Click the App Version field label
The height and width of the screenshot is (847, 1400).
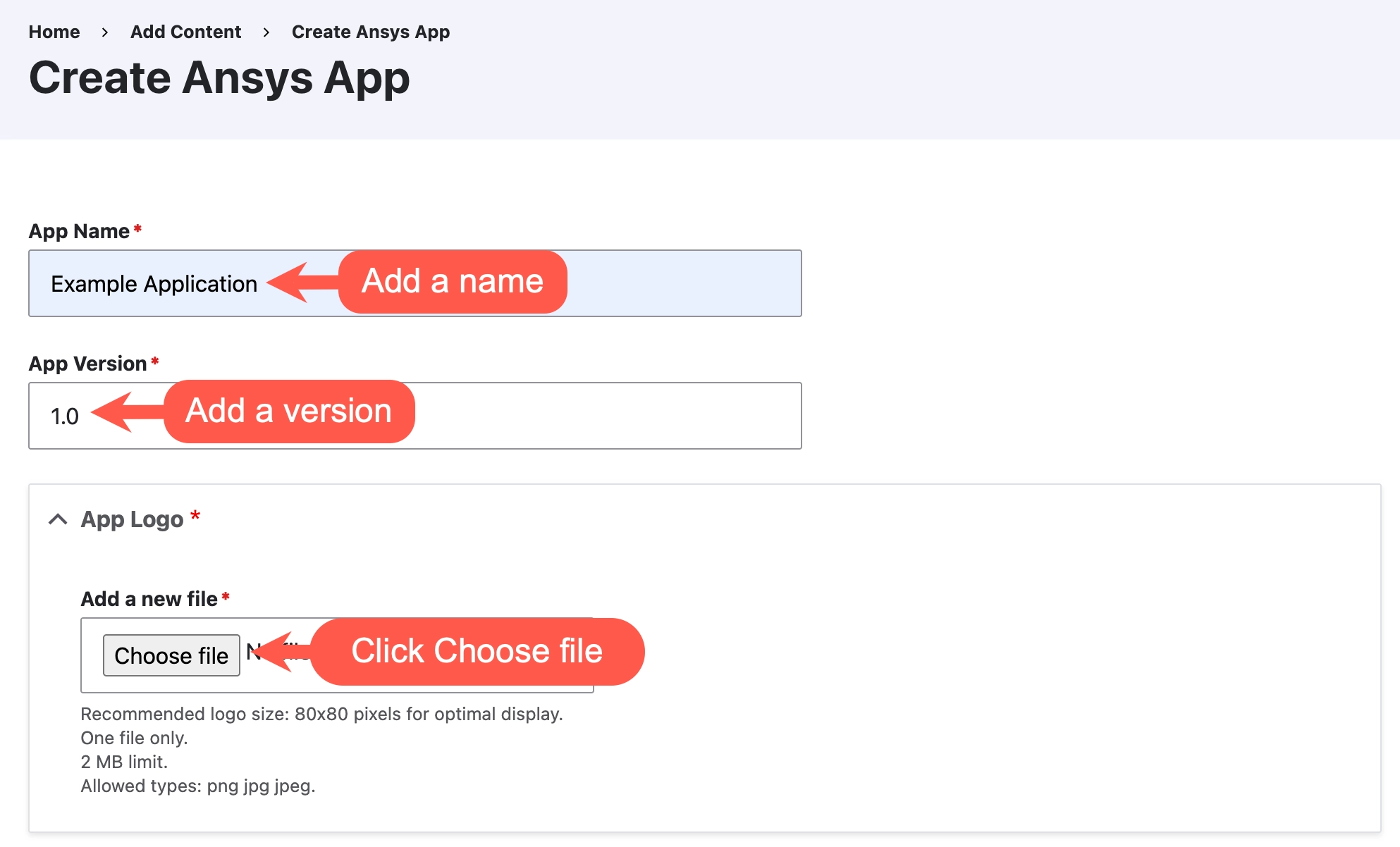click(87, 364)
